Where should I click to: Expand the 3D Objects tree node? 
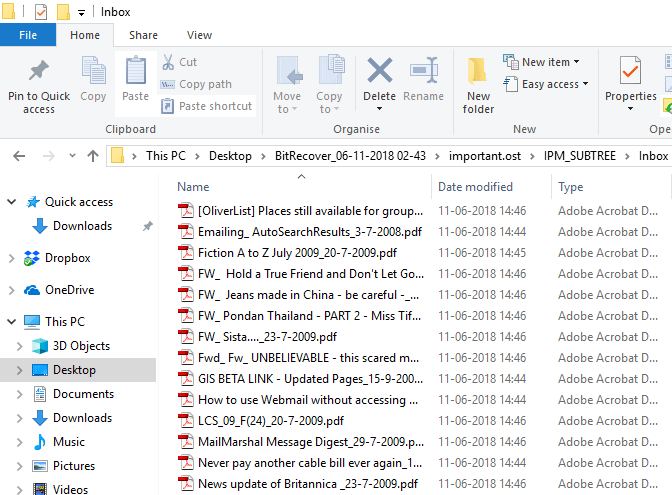point(19,346)
